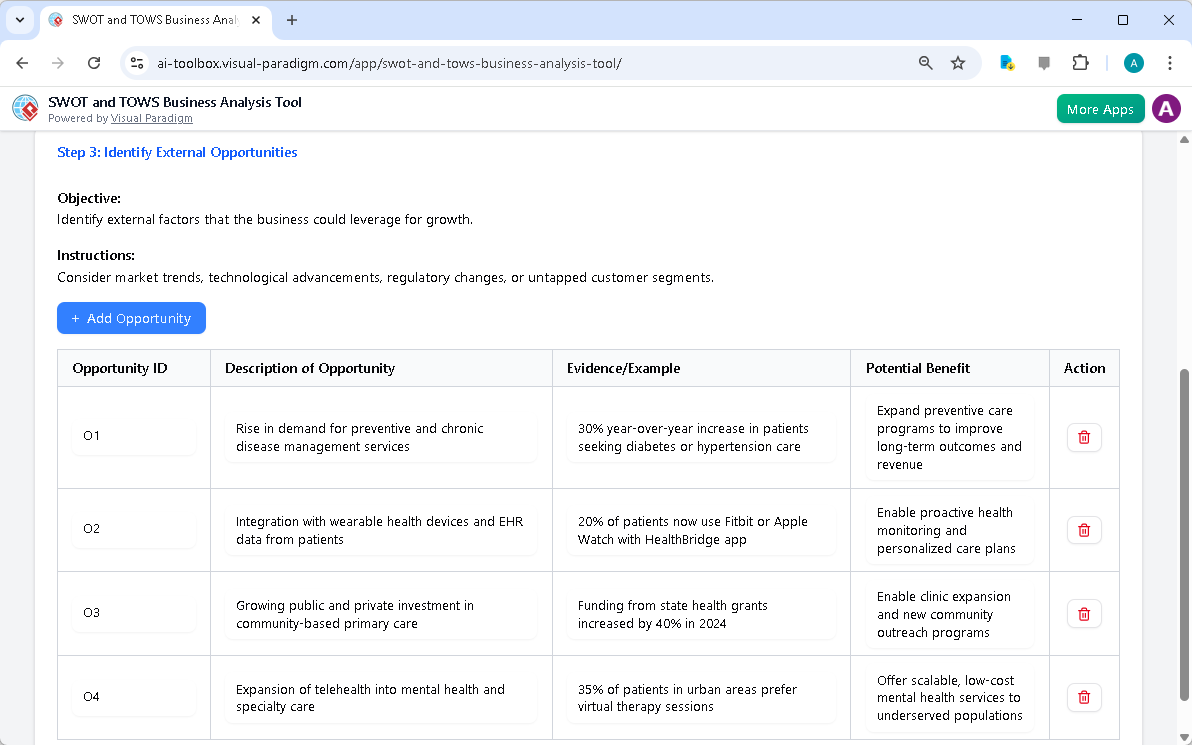Click the More Apps button

1100,108
